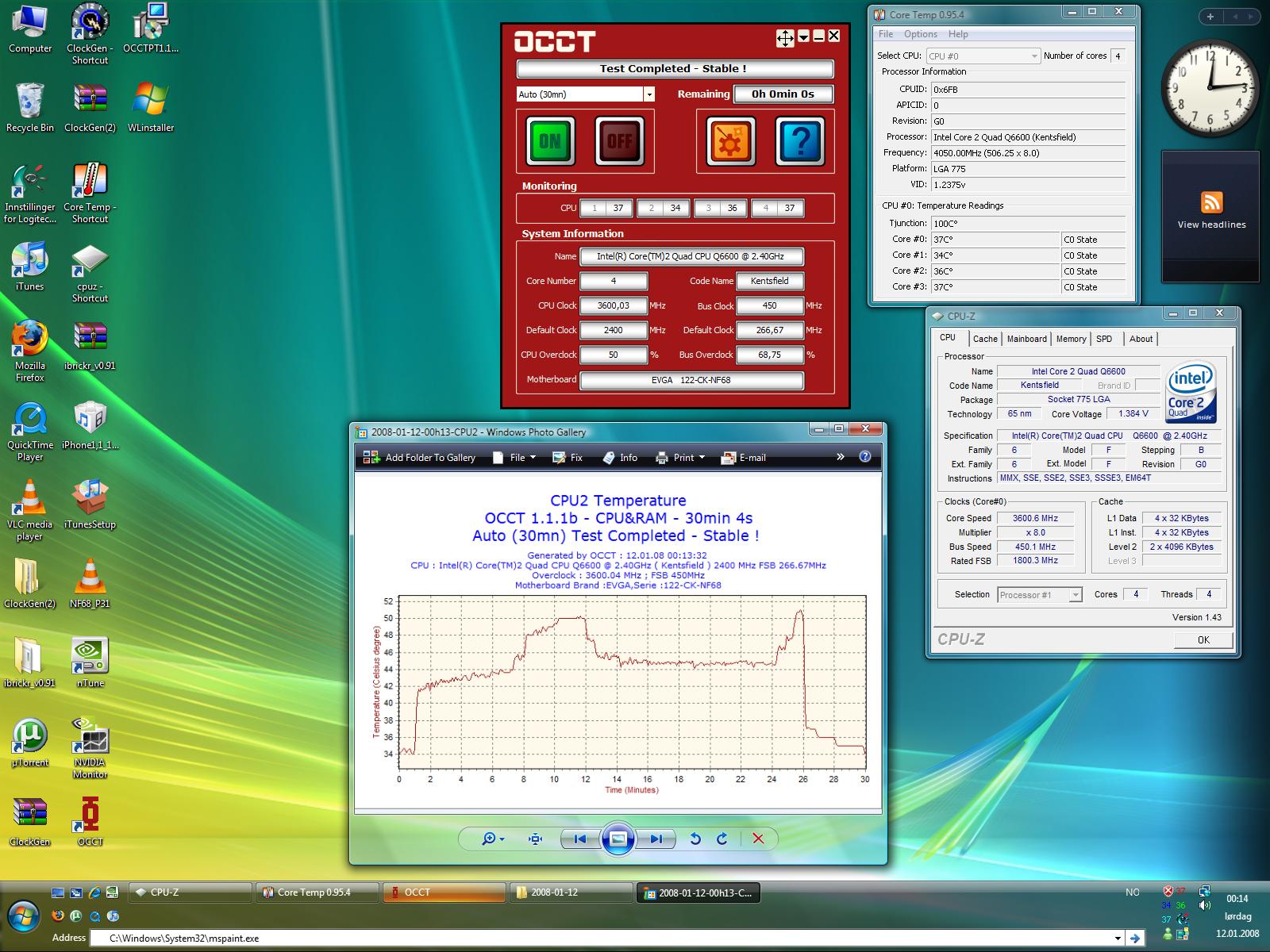This screenshot has height=952, width=1270.
Task: Go to previous photo in Photo Gallery
Action: click(580, 839)
